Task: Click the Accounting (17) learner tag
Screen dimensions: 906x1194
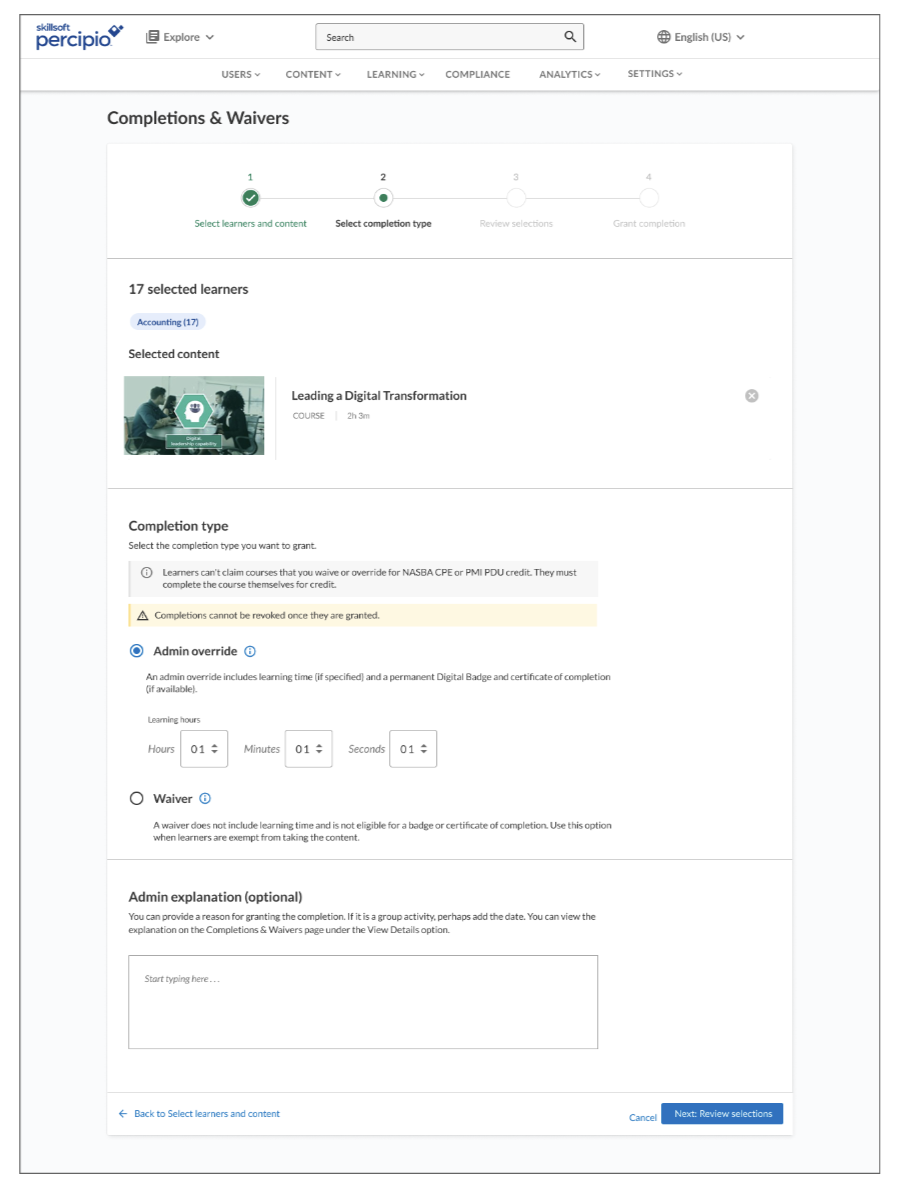Action: 167,322
